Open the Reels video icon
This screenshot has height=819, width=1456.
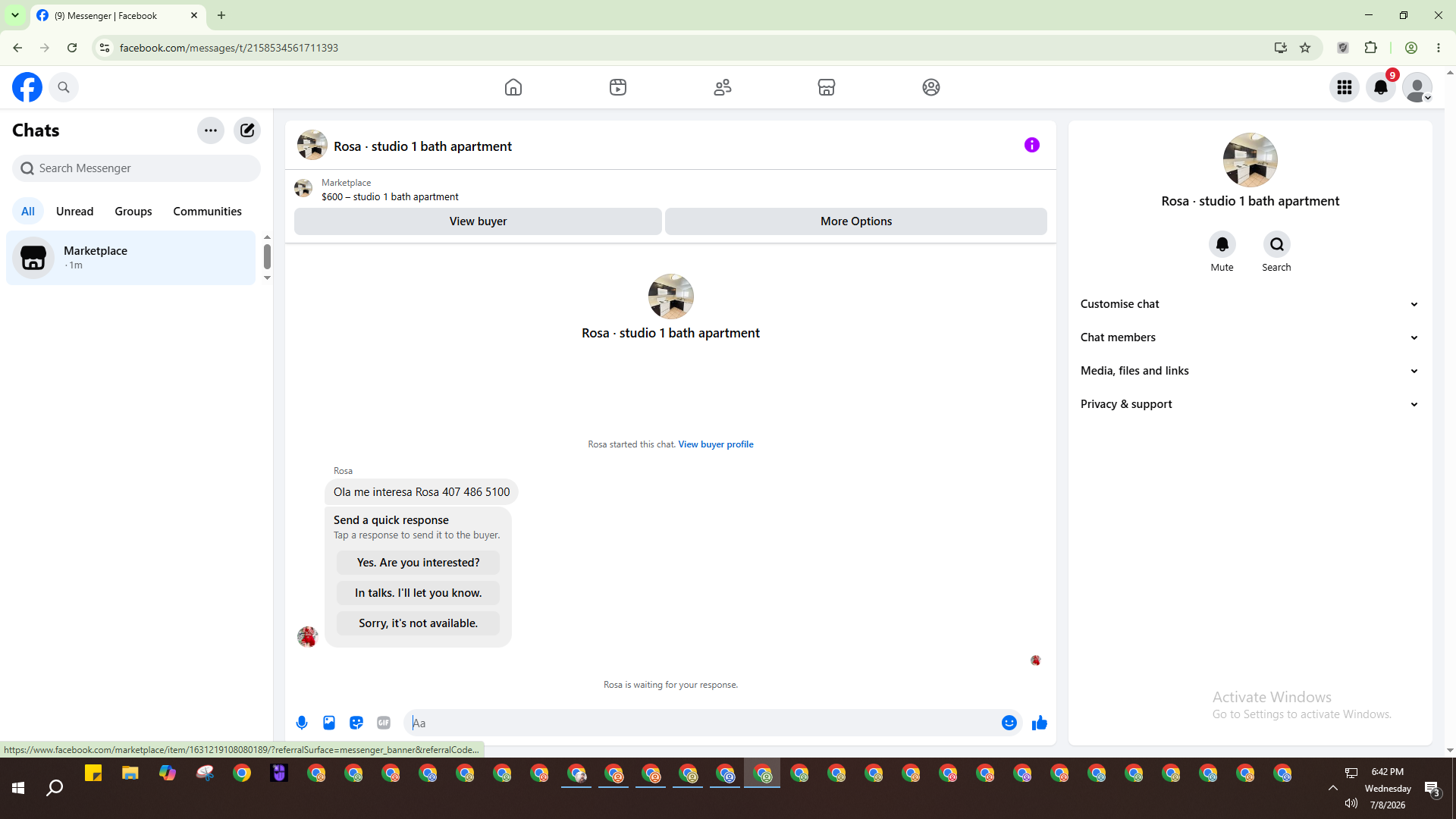coord(618,87)
